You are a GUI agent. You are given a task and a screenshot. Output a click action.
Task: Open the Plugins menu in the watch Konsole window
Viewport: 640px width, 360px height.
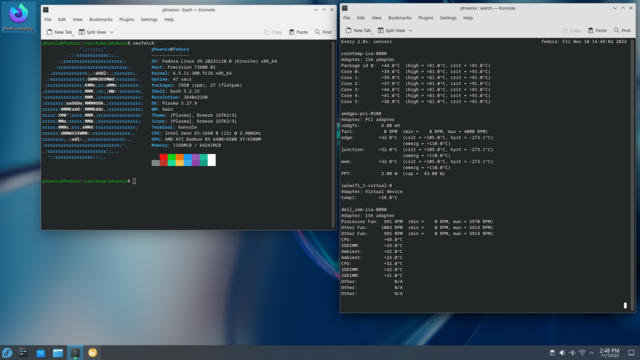point(426,18)
